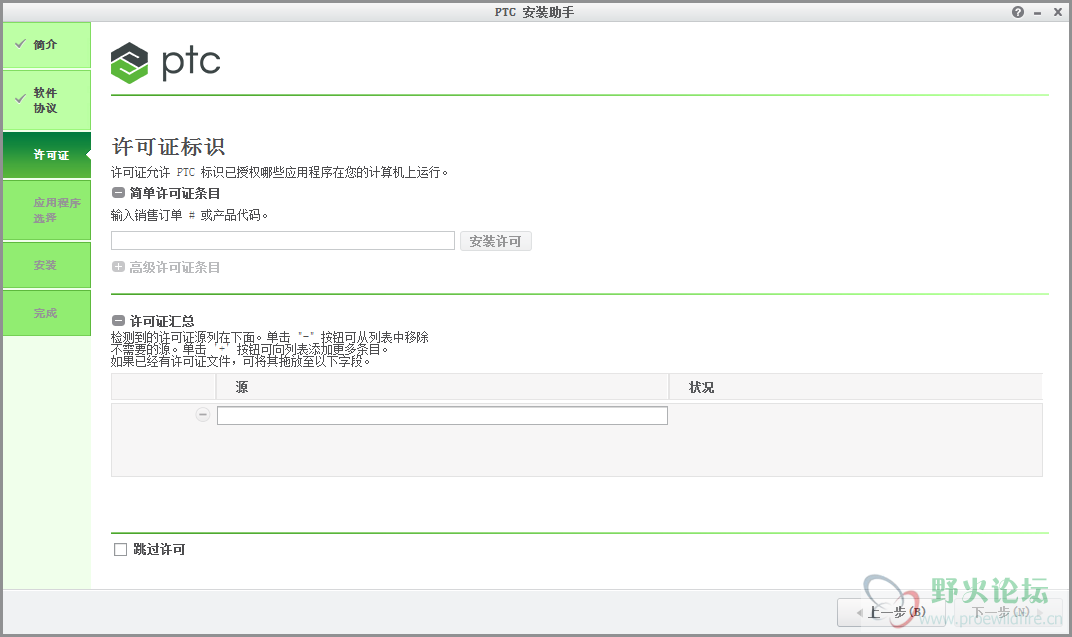Remove the license source row with minus icon
1072x637 pixels.
pyautogui.click(x=202, y=414)
